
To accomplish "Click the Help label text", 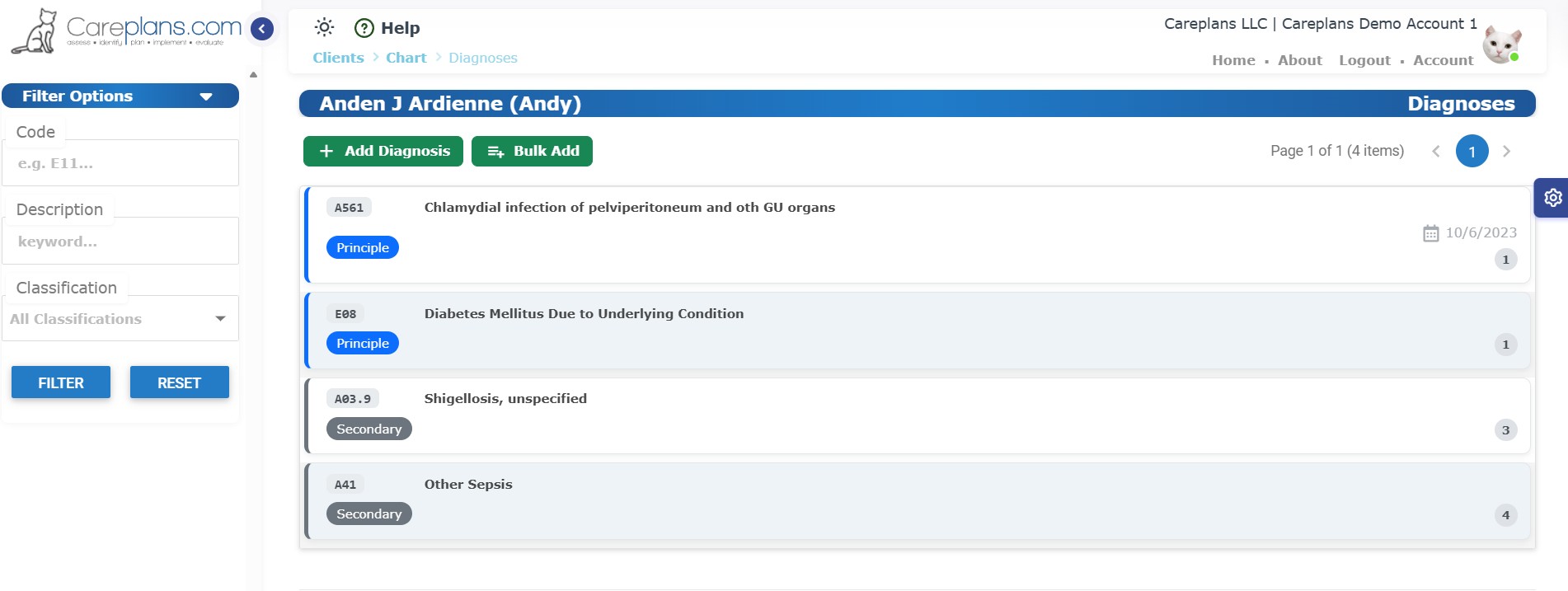I will (401, 28).
